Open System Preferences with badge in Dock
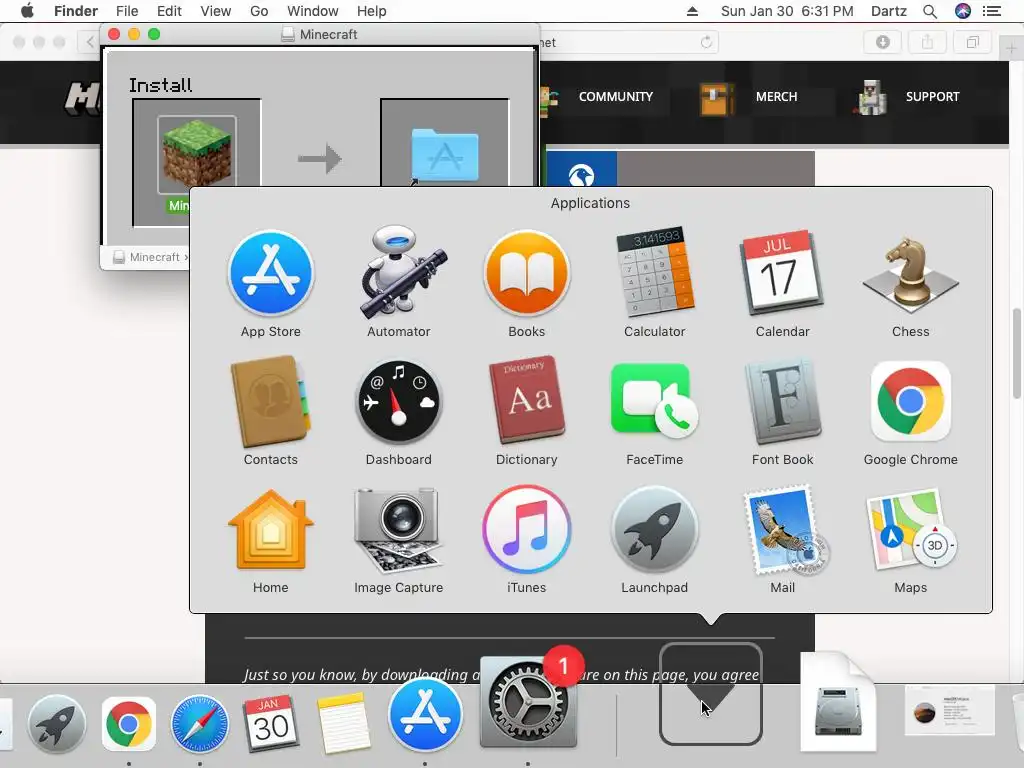The height and width of the screenshot is (768, 1024). (528, 701)
